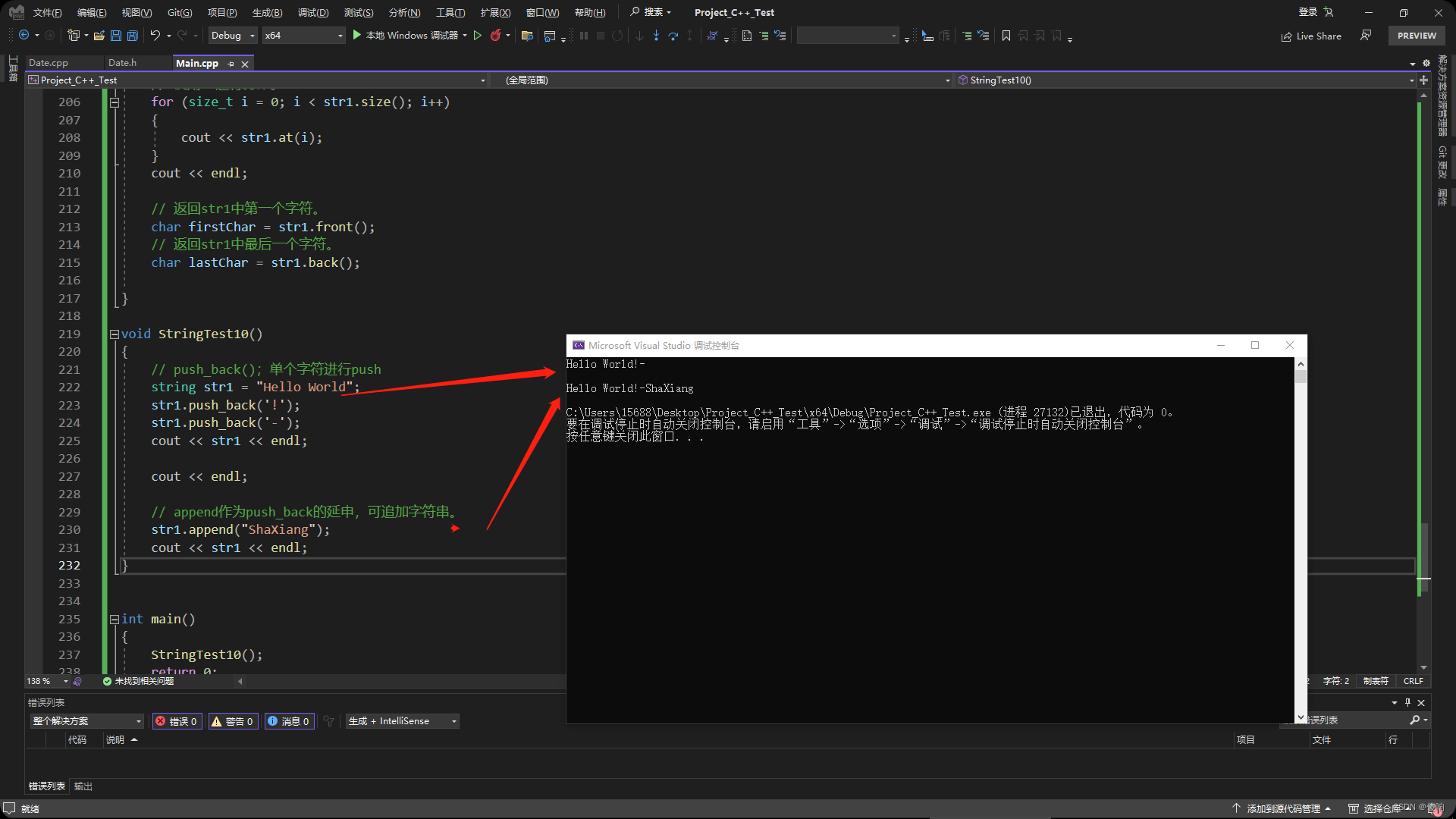Viewport: 1456px width, 819px height.
Task: Click the settings gear above the editor
Action: 1426,63
